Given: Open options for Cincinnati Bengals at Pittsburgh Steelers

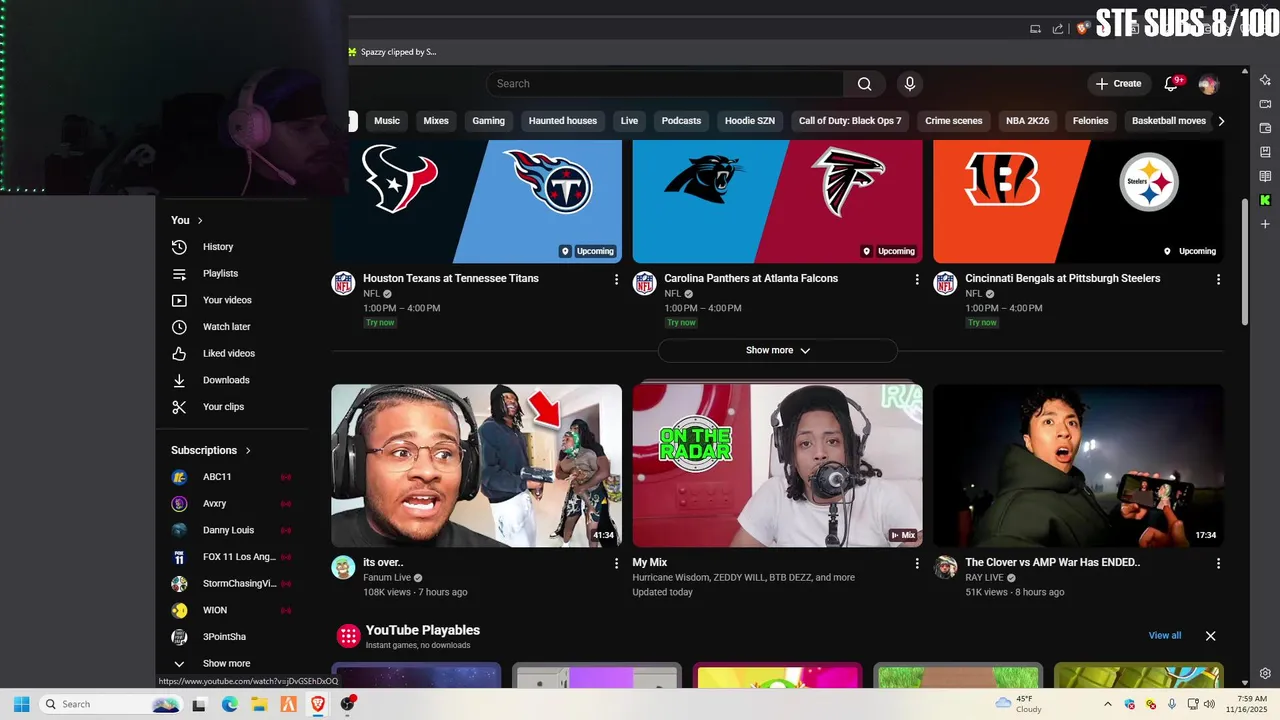Looking at the screenshot, I should [1218, 280].
